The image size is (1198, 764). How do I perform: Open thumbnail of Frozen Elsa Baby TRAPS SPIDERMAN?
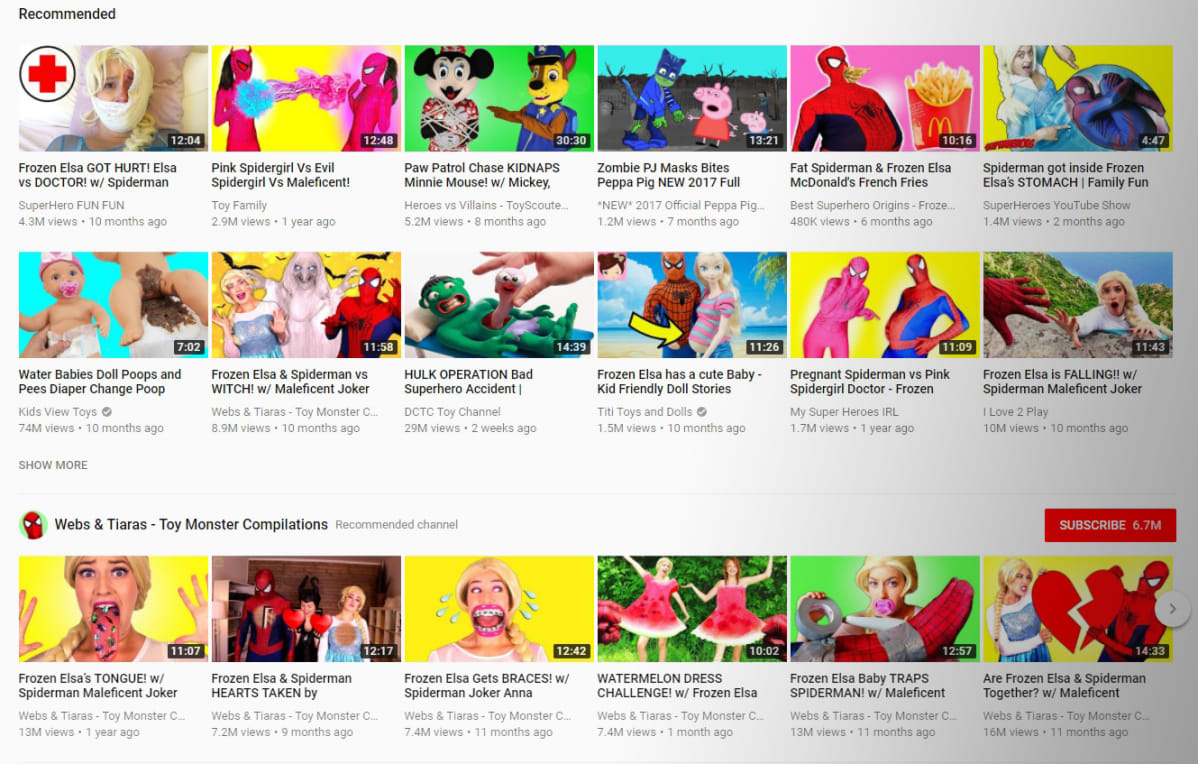pos(885,609)
